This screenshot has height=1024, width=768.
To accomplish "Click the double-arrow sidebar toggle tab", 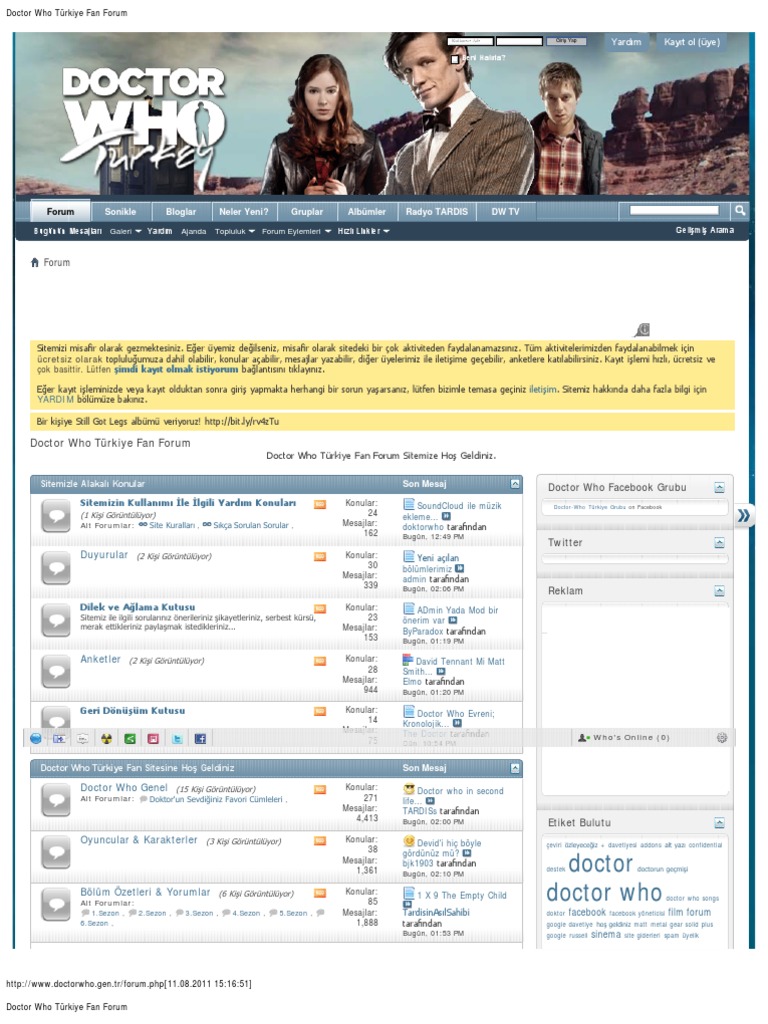I will [x=744, y=516].
